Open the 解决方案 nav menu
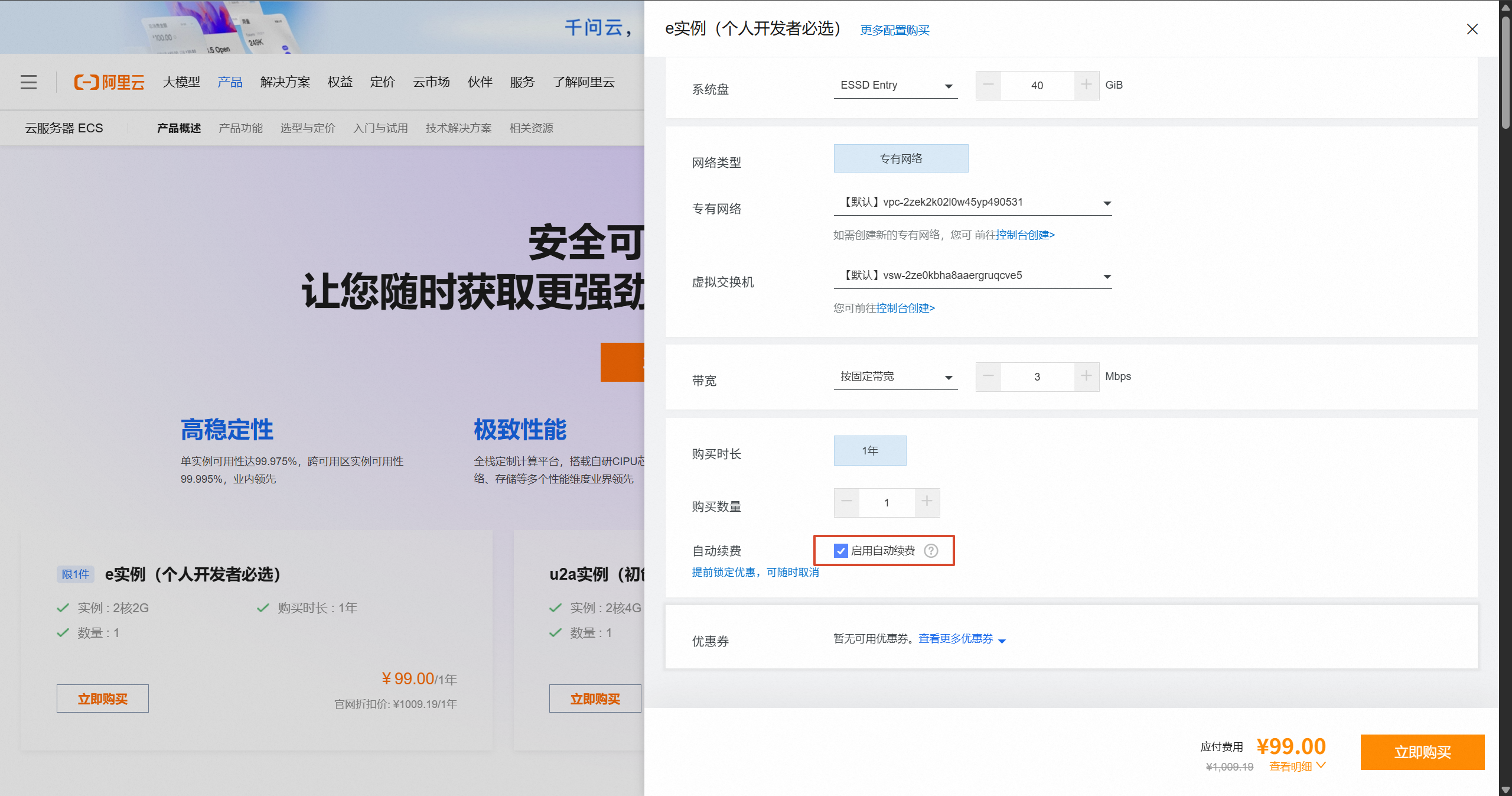The height and width of the screenshot is (796, 1512). [x=285, y=82]
